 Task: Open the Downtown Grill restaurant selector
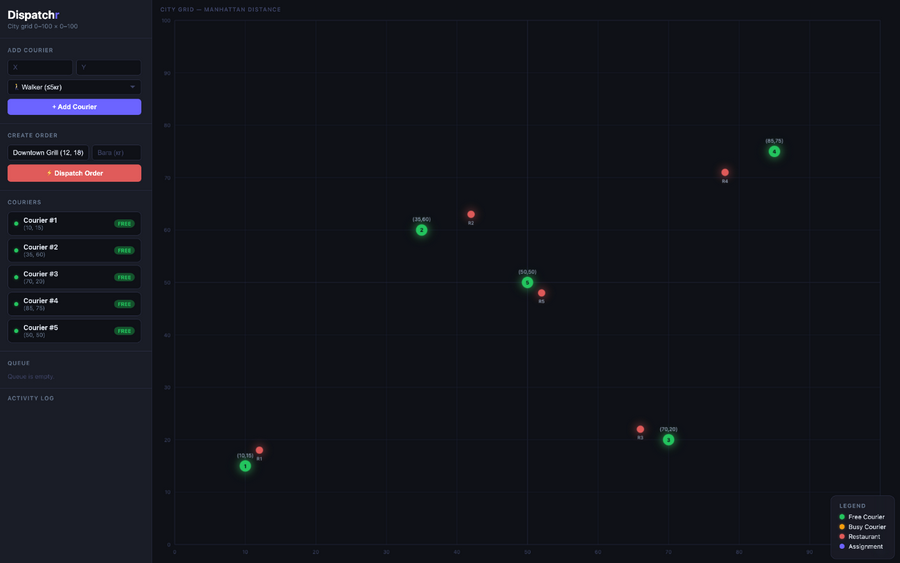pyautogui.click(x=48, y=153)
